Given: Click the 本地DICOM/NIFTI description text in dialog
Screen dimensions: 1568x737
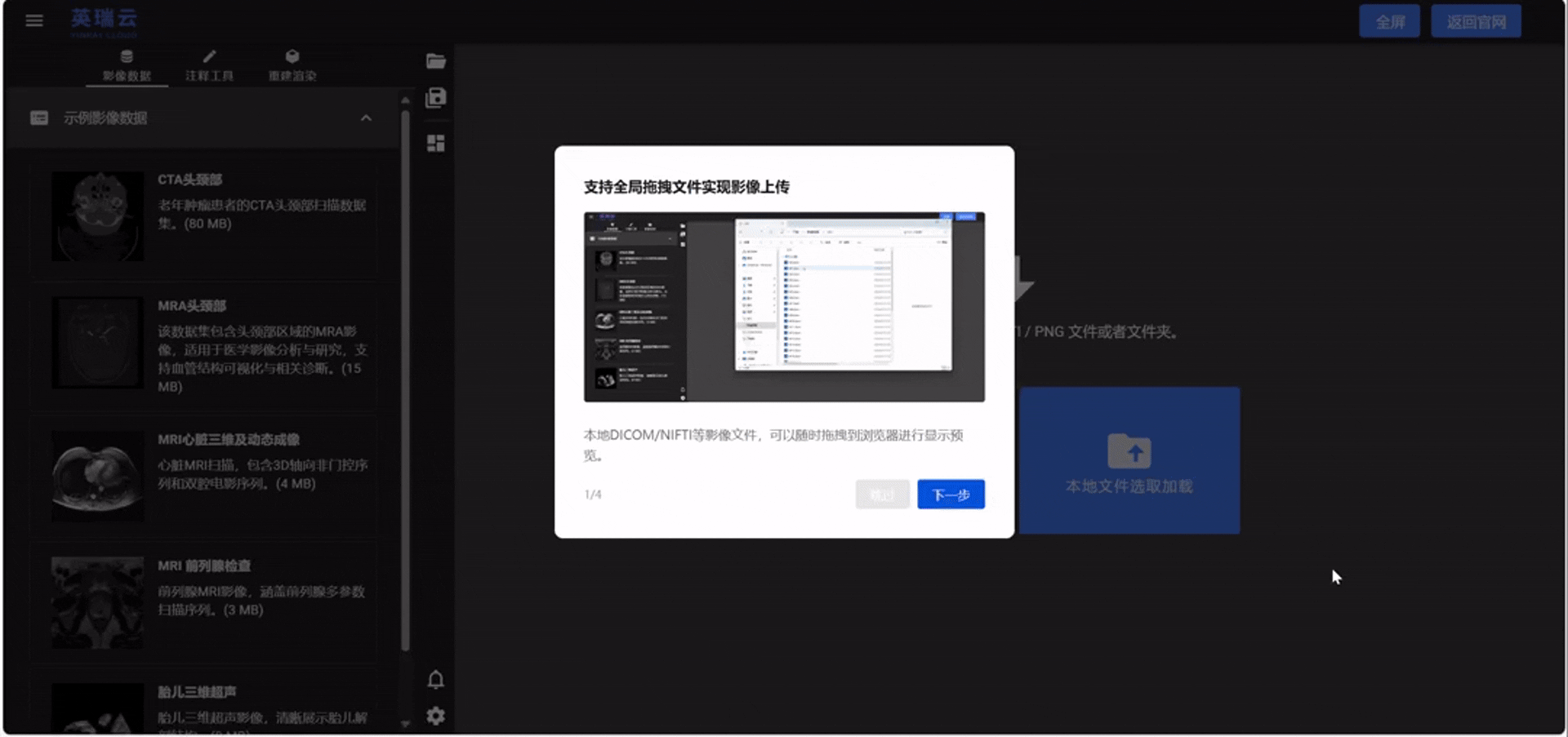Looking at the screenshot, I should 773,445.
